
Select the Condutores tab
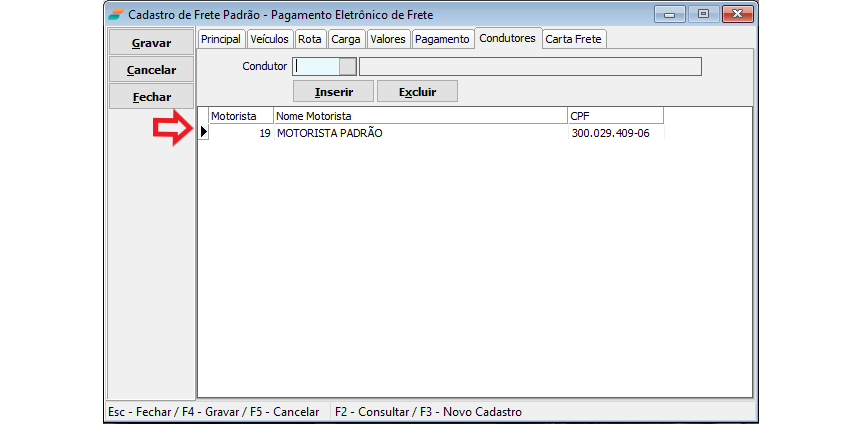507,38
